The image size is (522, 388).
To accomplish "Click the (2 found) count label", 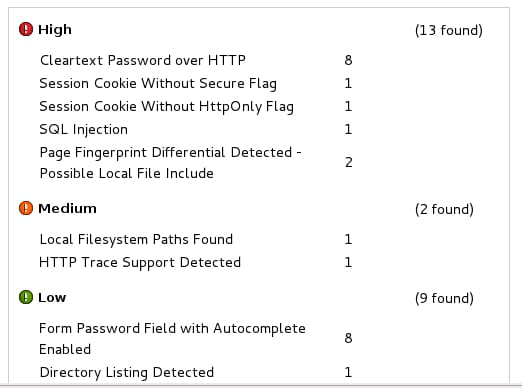I will tap(444, 209).
